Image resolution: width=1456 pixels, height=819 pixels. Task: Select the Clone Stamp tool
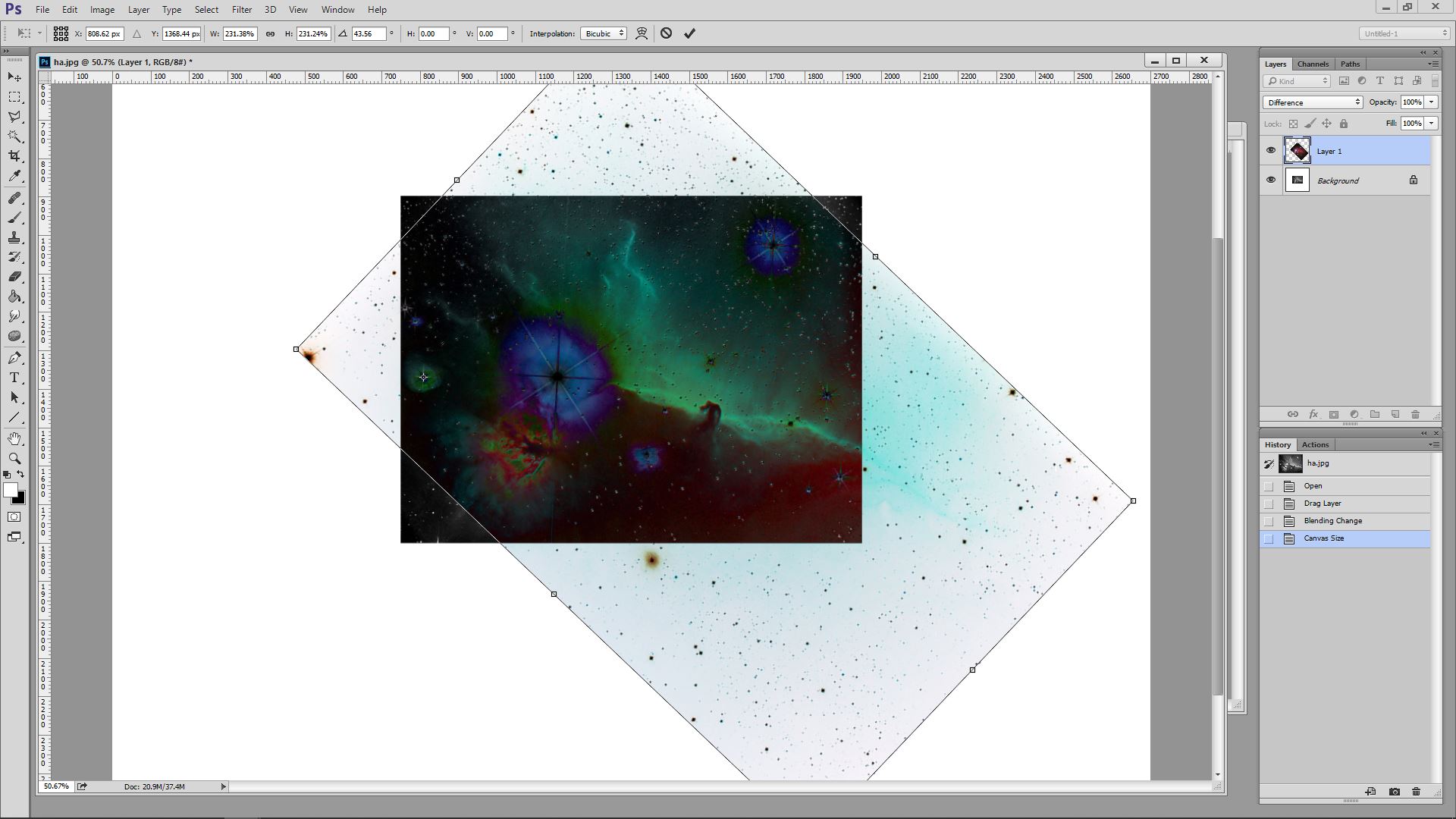click(x=14, y=238)
